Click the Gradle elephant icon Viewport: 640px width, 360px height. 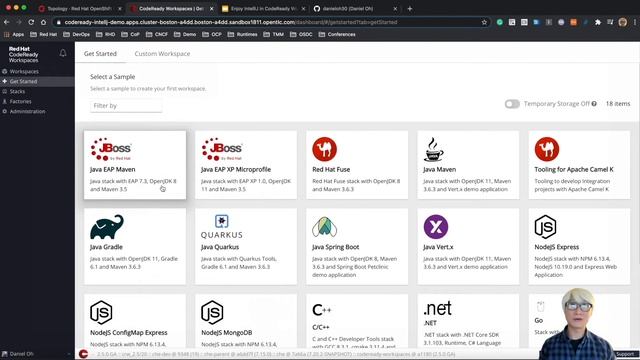(x=107, y=227)
